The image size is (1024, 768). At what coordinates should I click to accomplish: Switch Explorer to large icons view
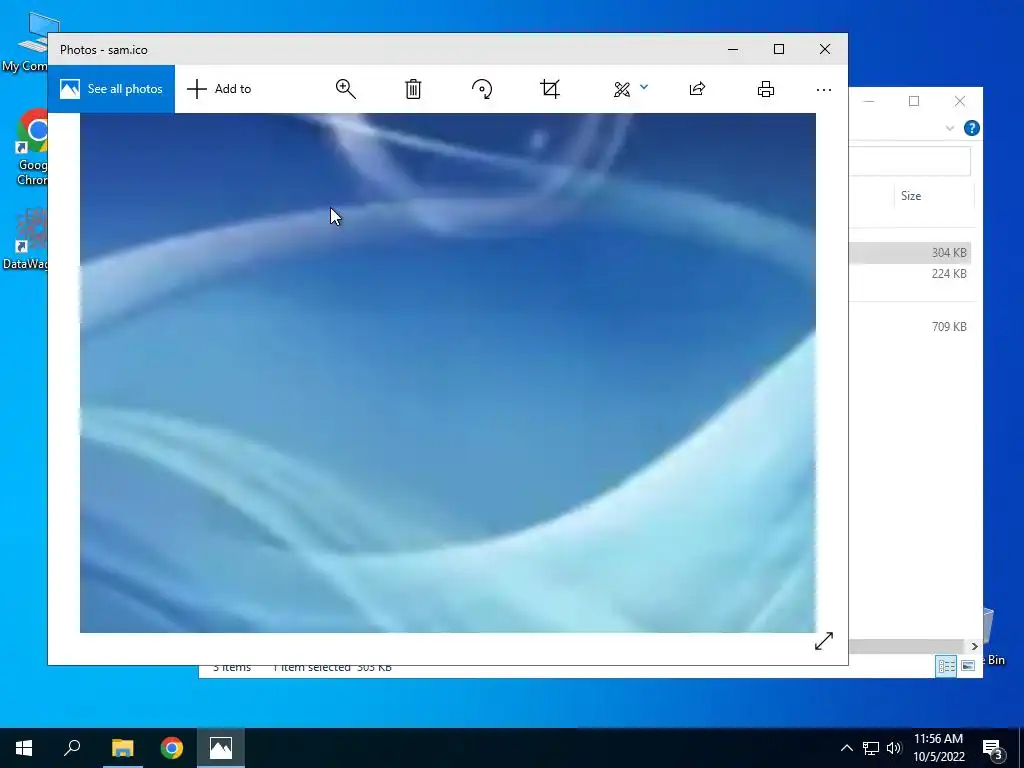click(968, 665)
